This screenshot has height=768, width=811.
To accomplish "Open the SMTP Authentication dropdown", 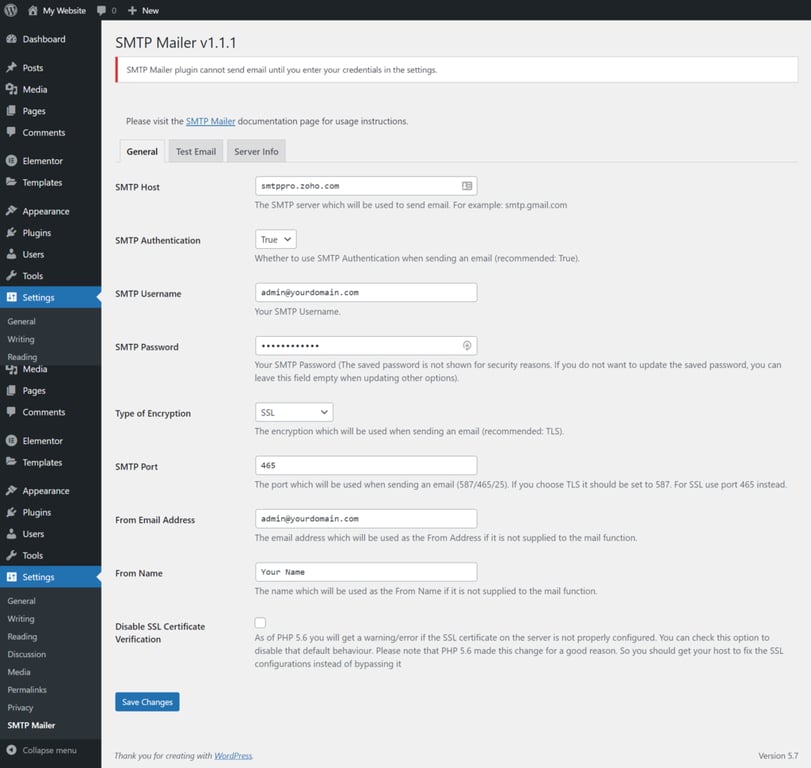I will [x=274, y=239].
